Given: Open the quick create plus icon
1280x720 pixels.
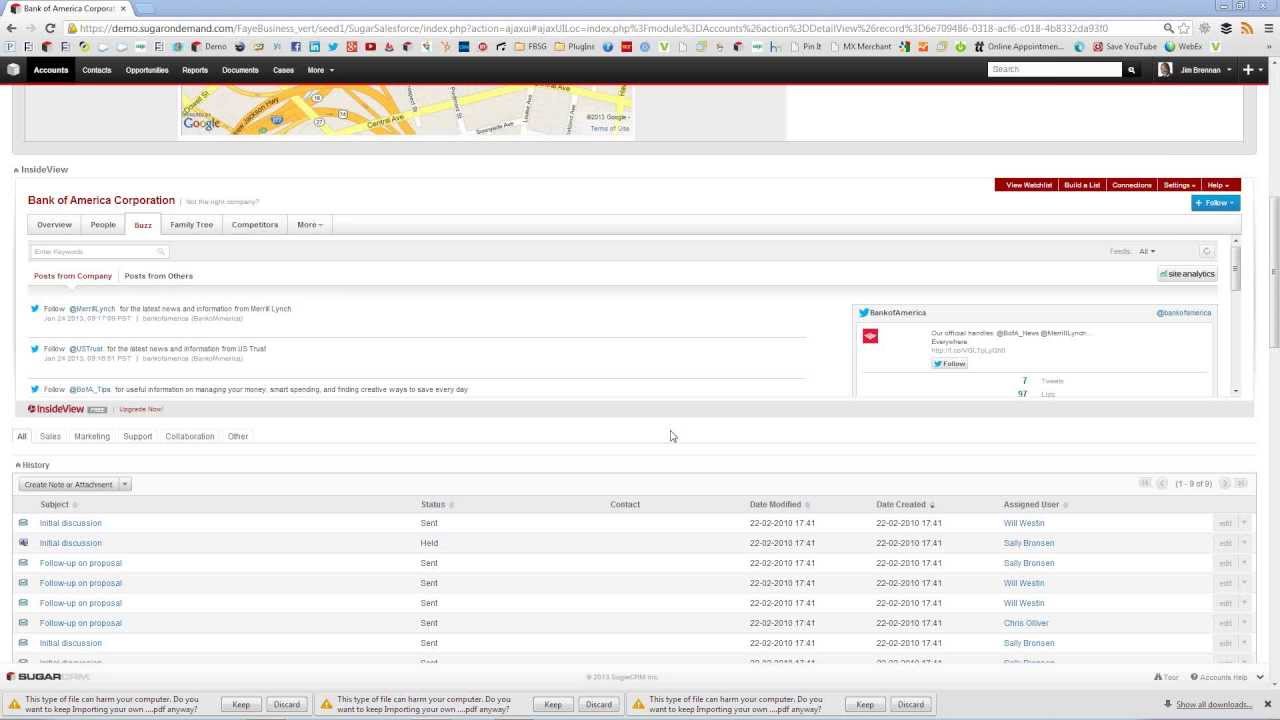Looking at the screenshot, I should [1248, 70].
